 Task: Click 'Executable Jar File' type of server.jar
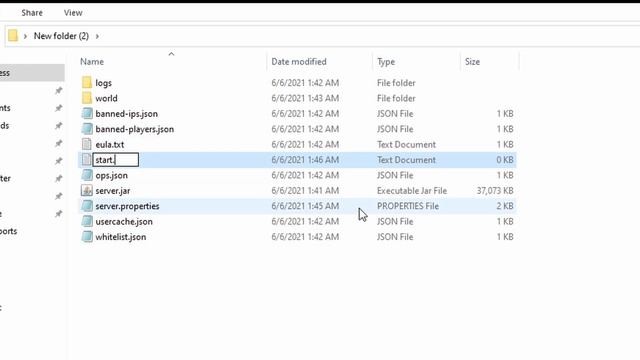point(412,191)
